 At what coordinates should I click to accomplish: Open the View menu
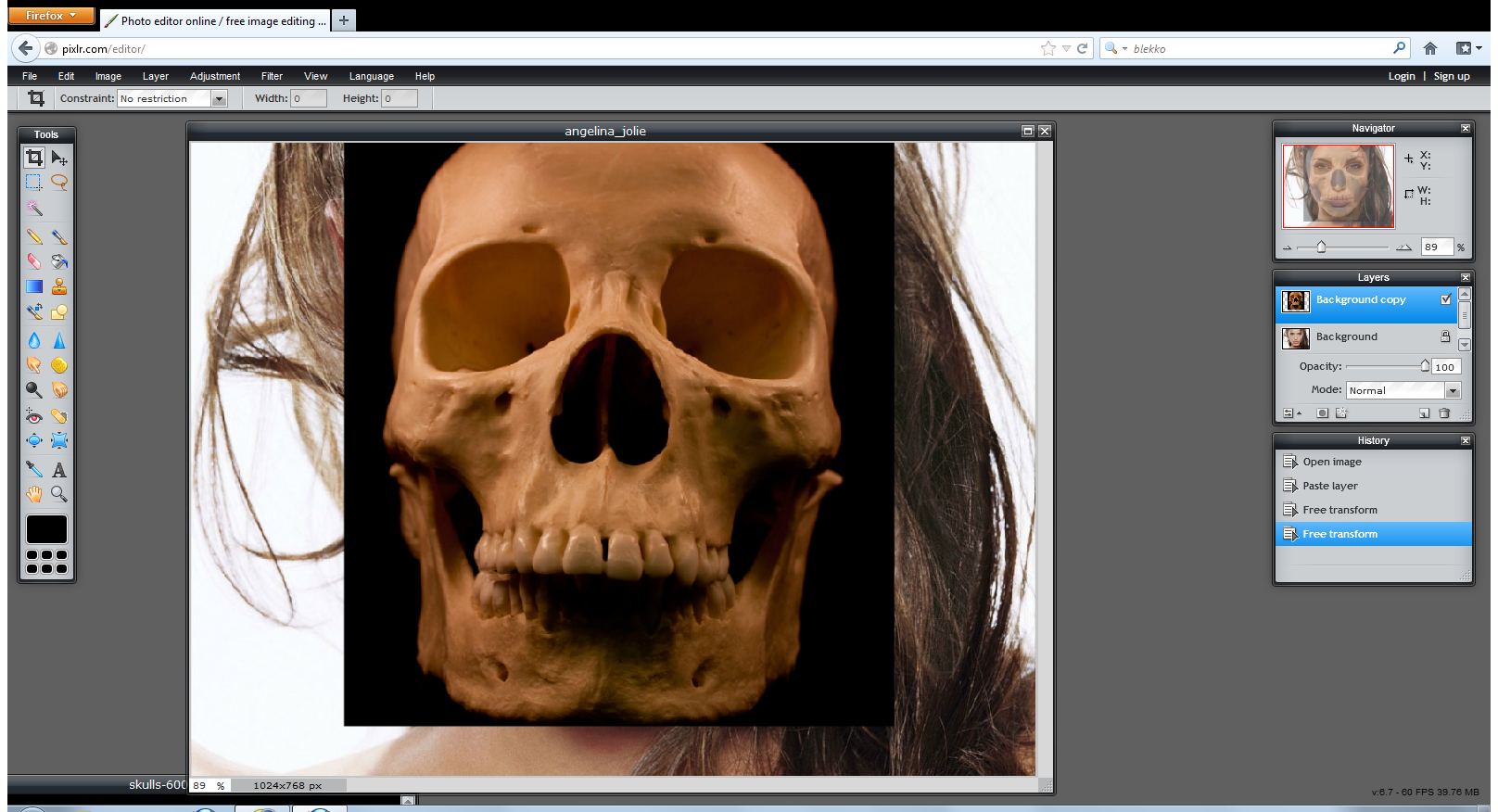(315, 76)
